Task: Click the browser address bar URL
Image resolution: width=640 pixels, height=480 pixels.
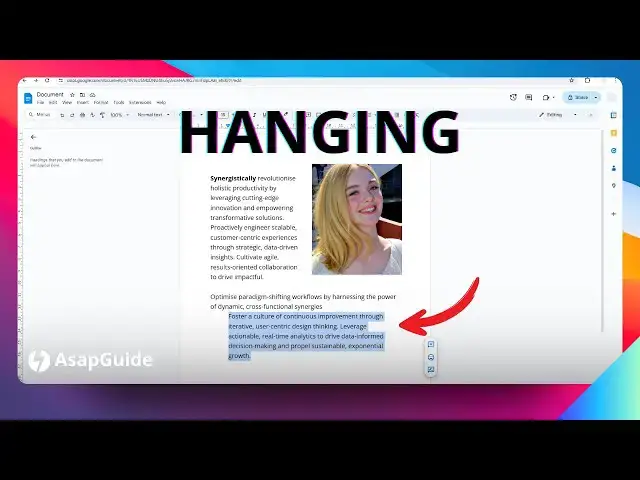Action: click(154, 80)
